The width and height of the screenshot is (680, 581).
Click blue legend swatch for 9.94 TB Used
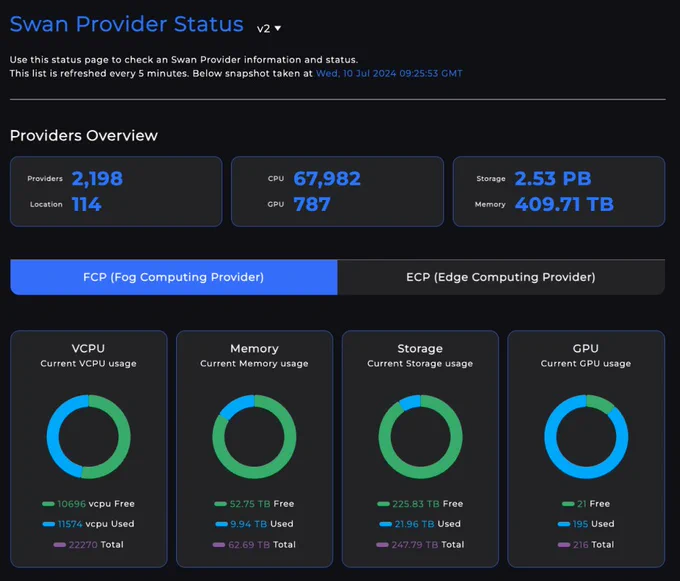(x=222, y=524)
